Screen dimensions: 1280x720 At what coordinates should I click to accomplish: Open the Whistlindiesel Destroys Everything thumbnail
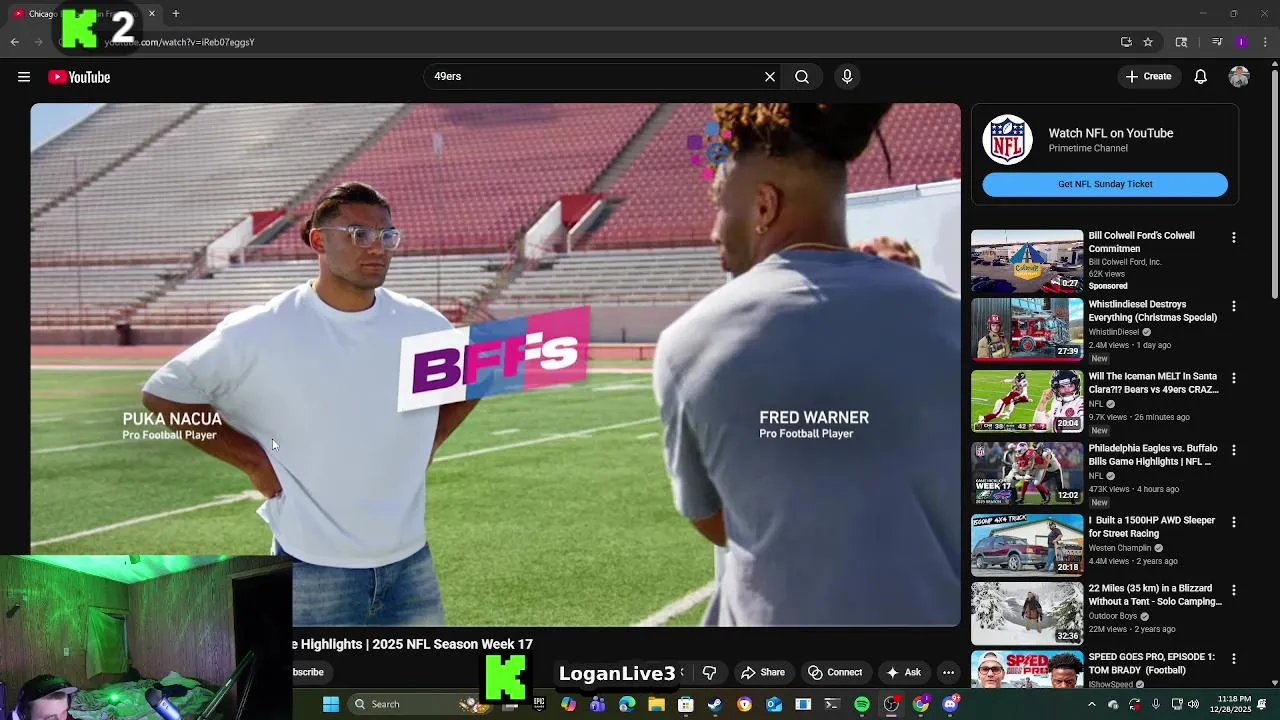tap(1027, 329)
